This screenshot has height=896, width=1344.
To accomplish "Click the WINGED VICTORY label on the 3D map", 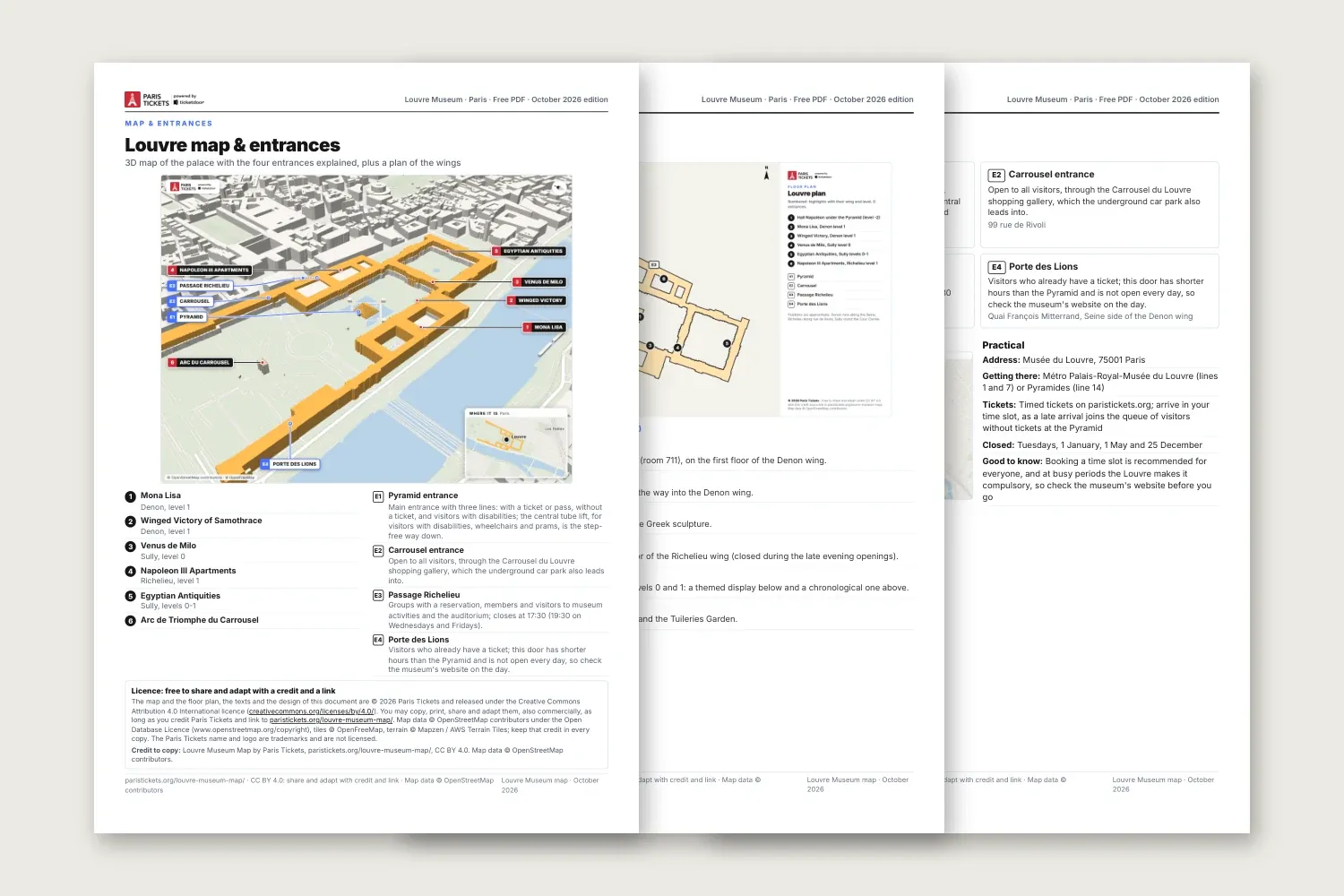I will pos(537,301).
